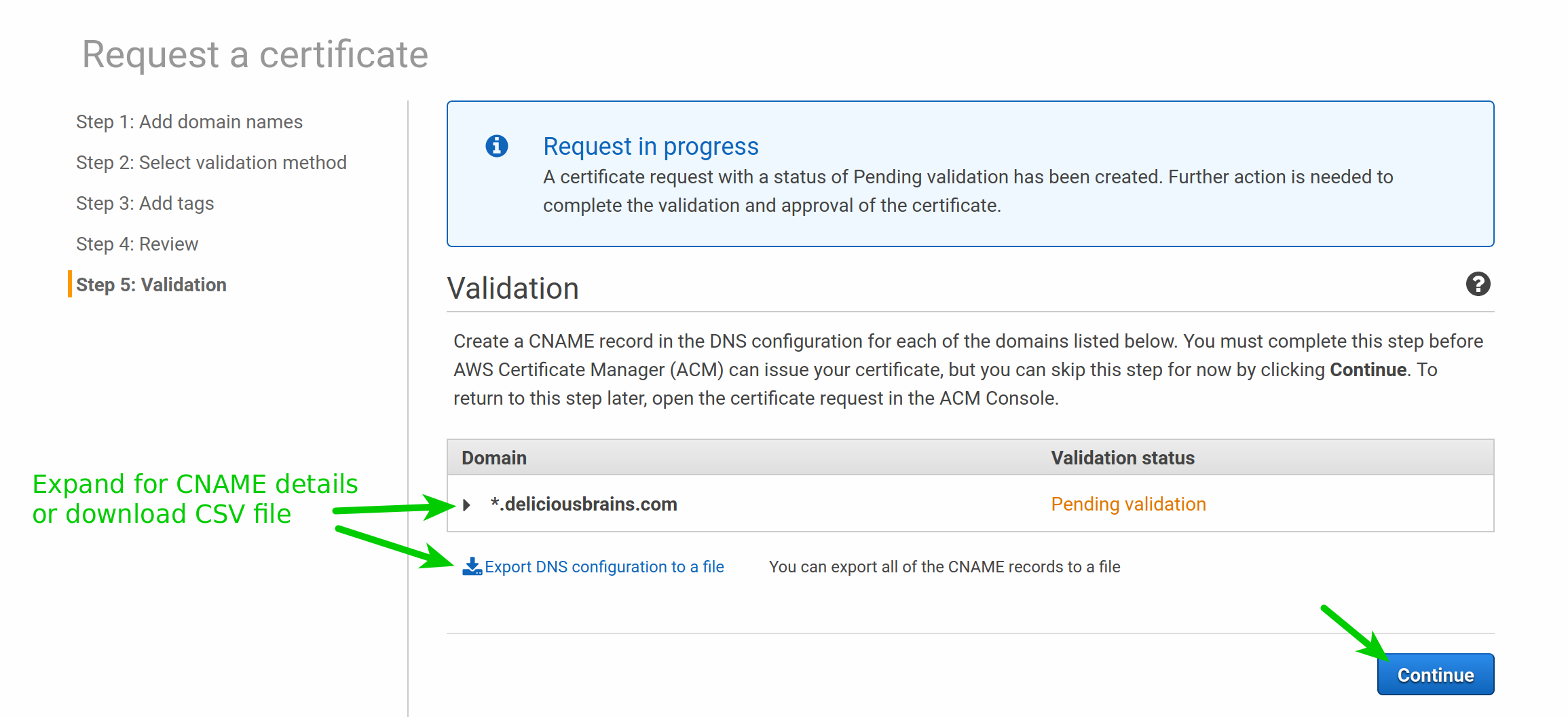Screen dimensions: 1568x717
Task: Click the *.deliciousbrains.com domain name
Action: point(584,504)
